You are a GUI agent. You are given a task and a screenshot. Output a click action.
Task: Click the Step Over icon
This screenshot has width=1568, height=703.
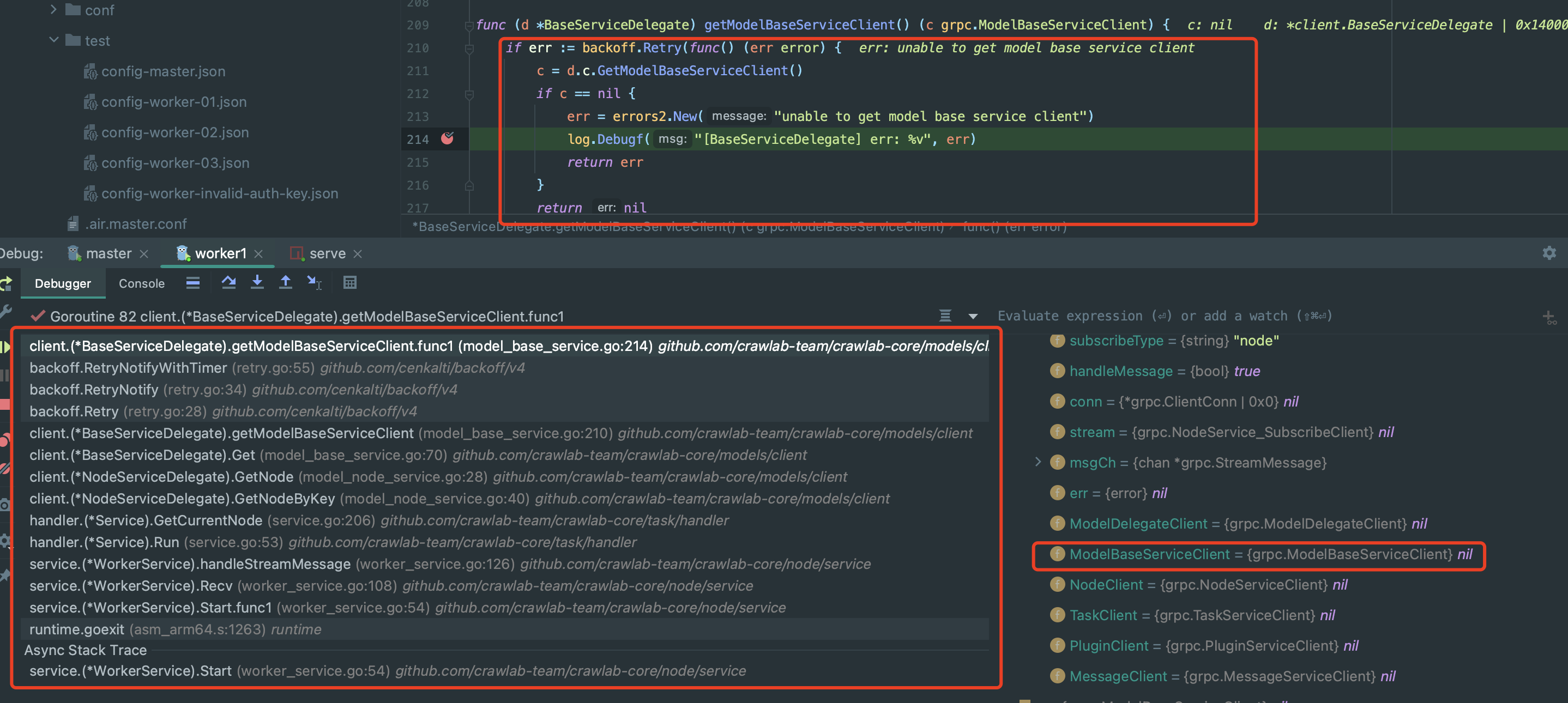coord(229,282)
